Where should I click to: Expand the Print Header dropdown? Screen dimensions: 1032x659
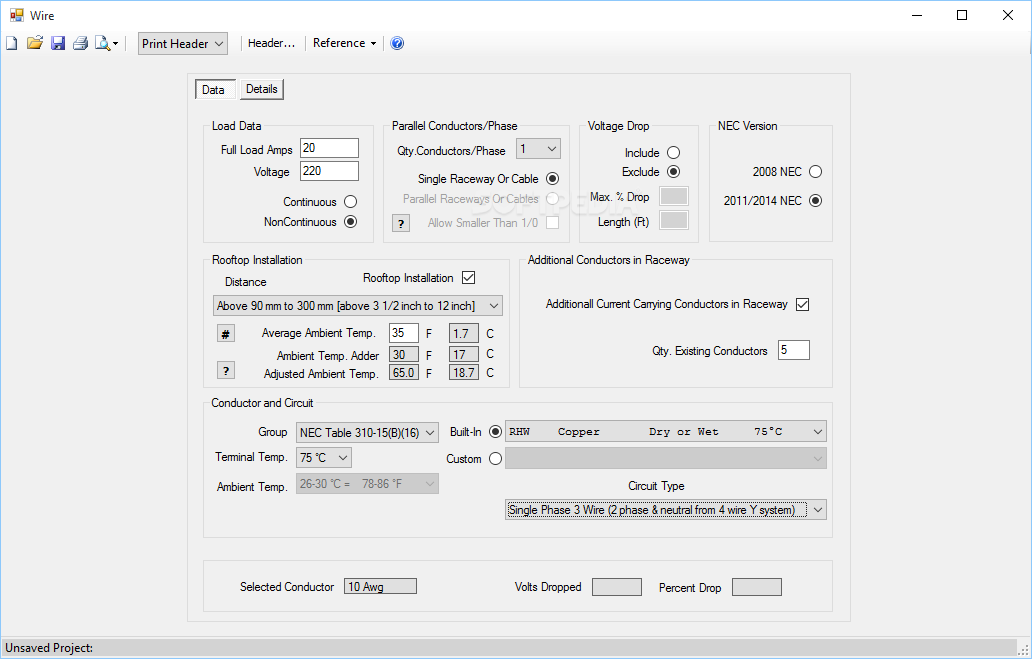tap(183, 43)
